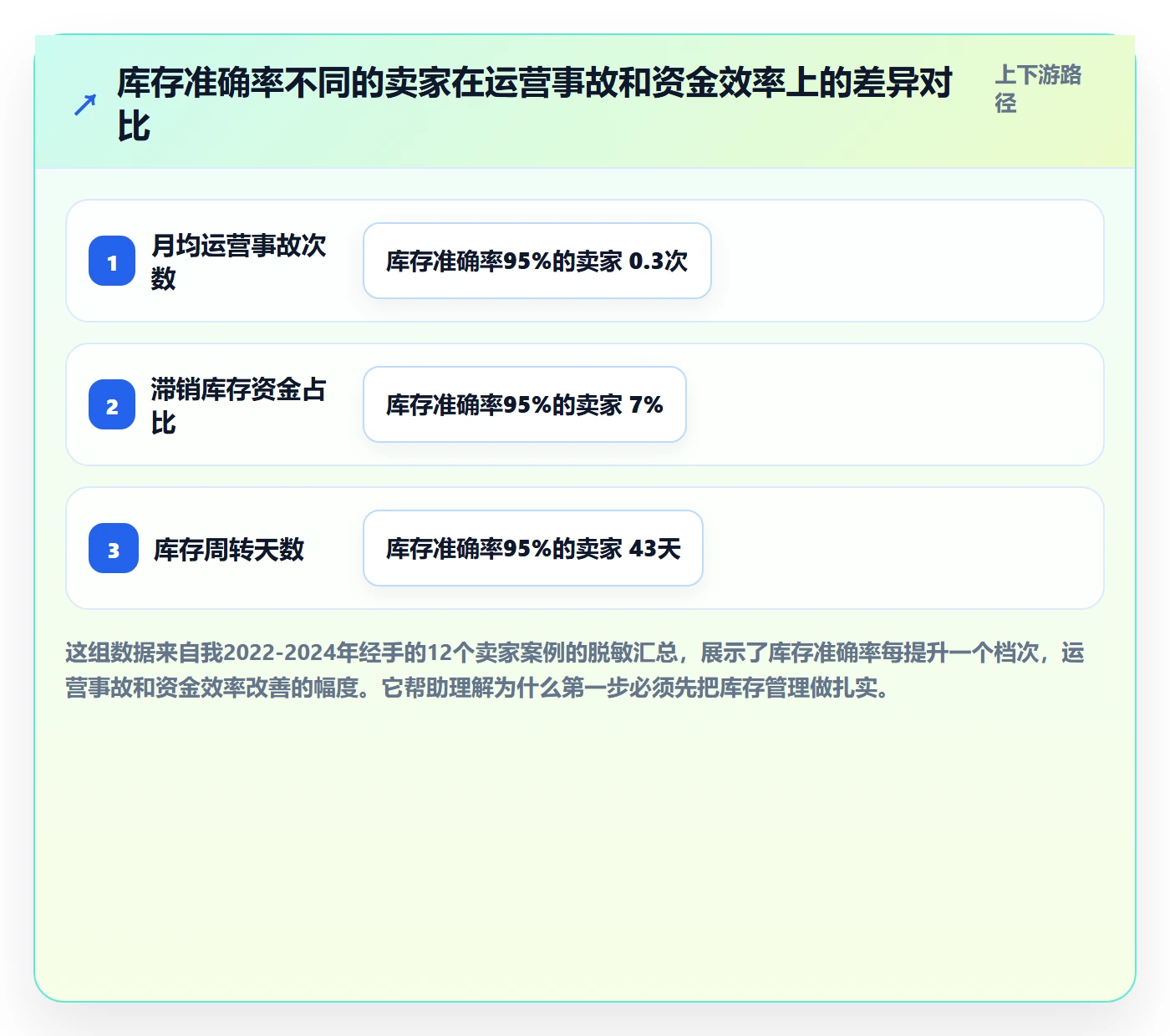
Task: Click the diagonal arrow icon in header
Action: coord(85,104)
